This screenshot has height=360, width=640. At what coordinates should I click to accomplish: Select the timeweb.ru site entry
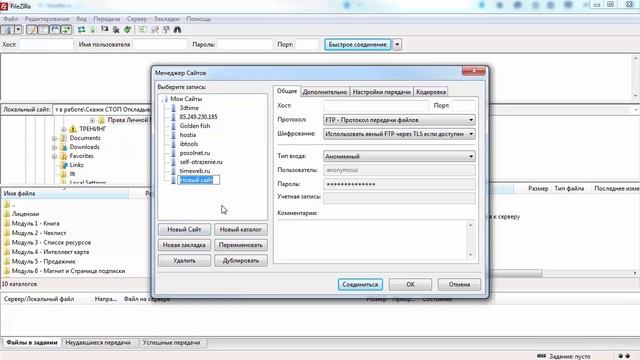click(x=195, y=171)
